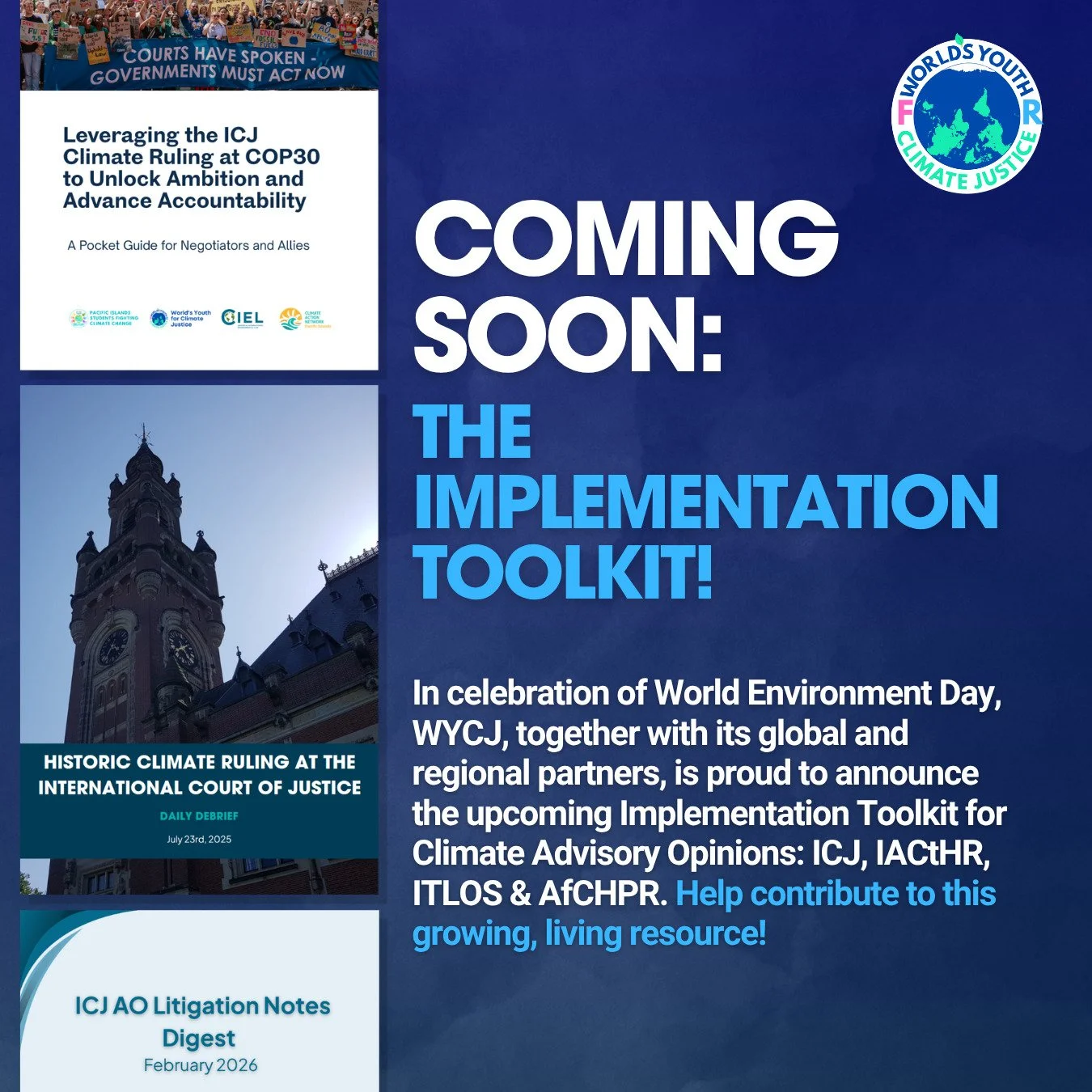Click the date "July 23rd, 2025"
Screen dimensions: 1092x1092
[199, 840]
